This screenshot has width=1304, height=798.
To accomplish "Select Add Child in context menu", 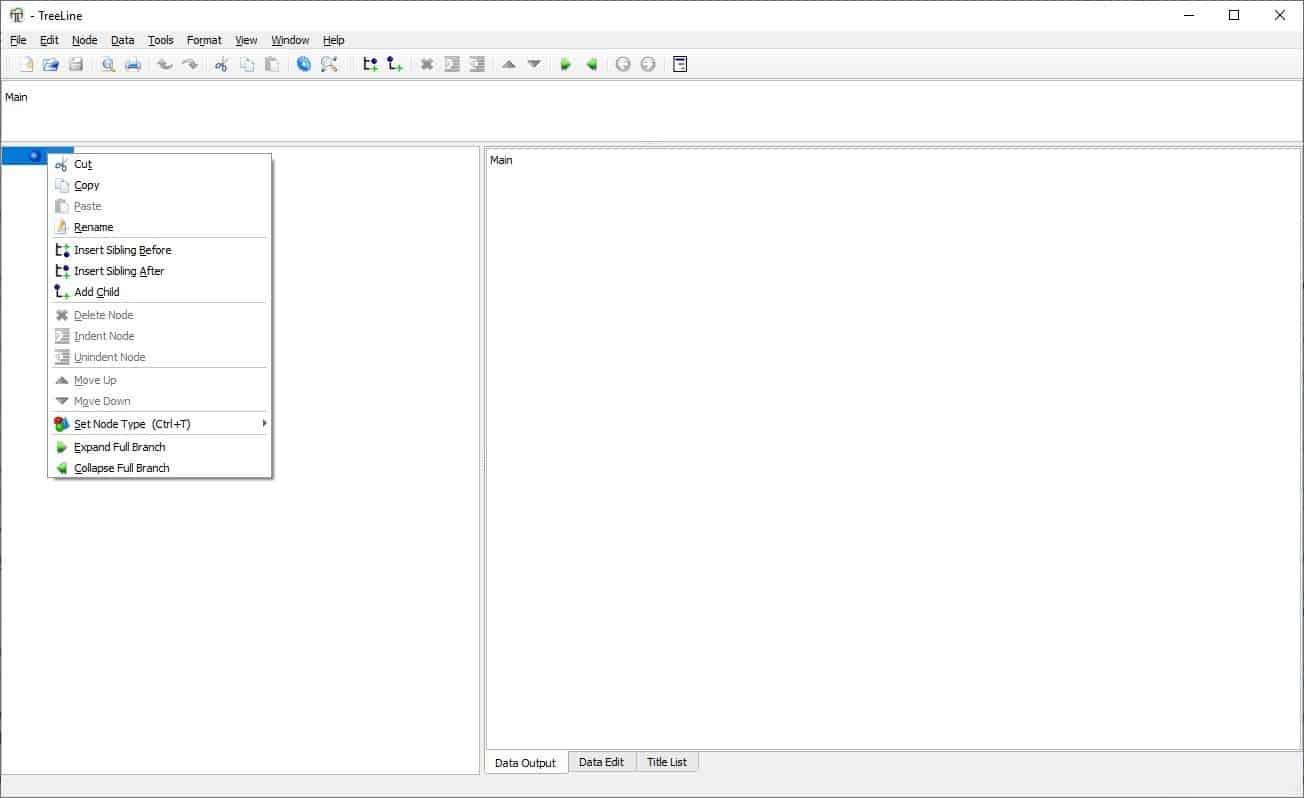I will 97,292.
